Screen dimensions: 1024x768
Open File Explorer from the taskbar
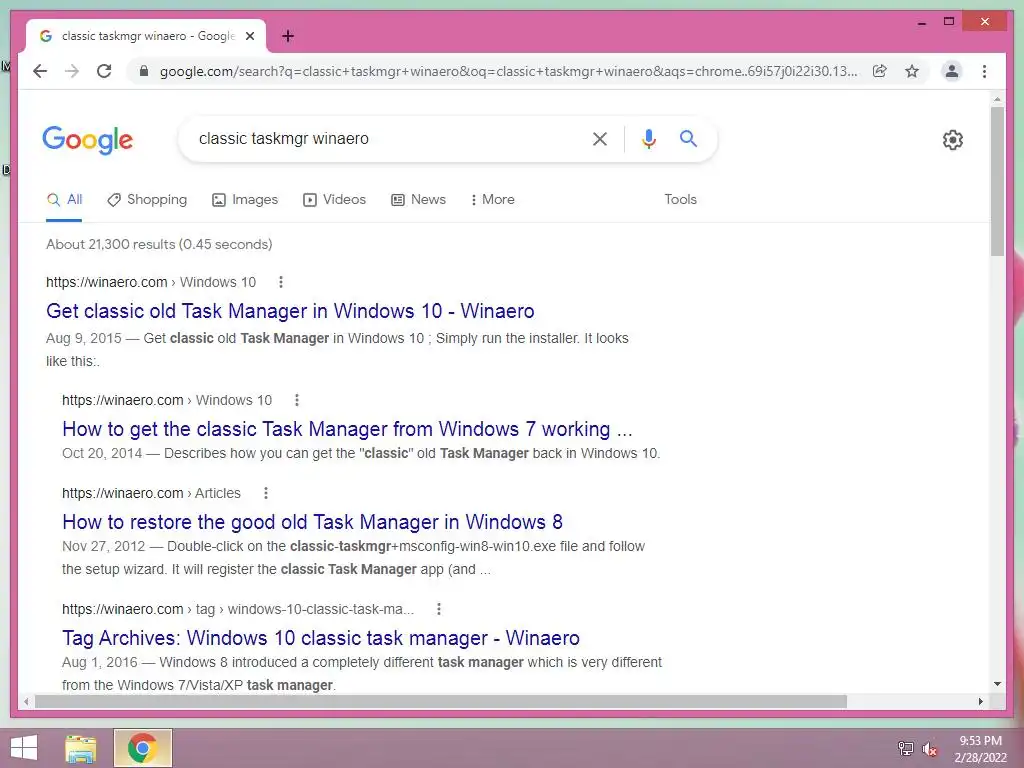coord(80,748)
